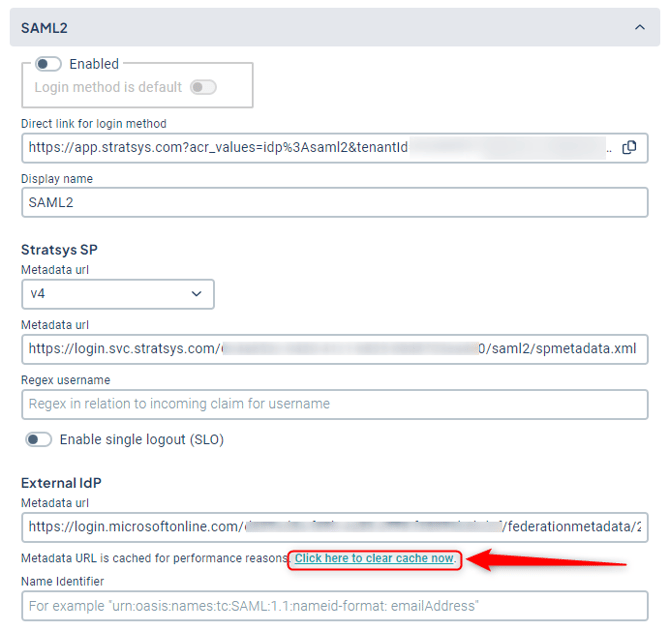The width and height of the screenshot is (670, 631).
Task: Select the Display name field
Action: [x=335, y=203]
